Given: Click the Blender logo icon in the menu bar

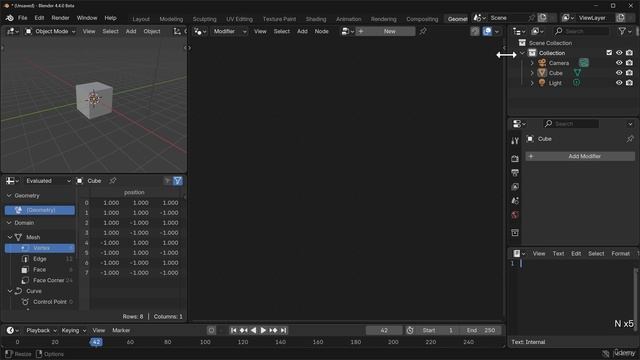Looking at the screenshot, I should pos(9,18).
